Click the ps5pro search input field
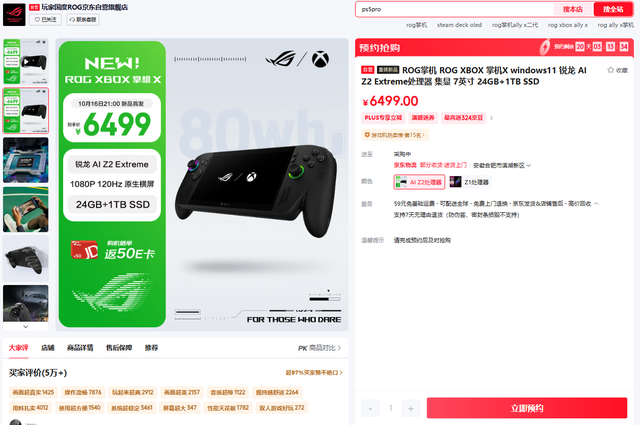The height and width of the screenshot is (425, 640). point(454,9)
